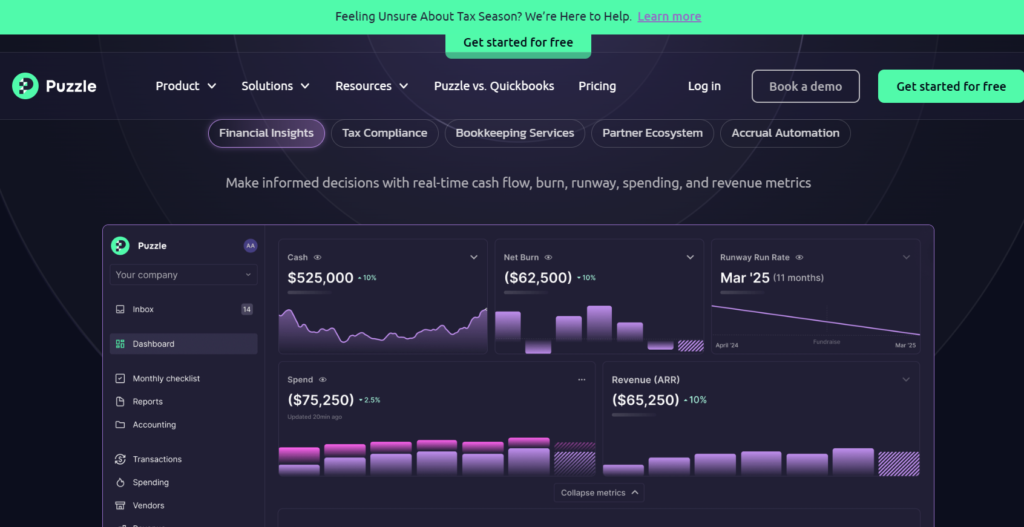Click the Book a demo button
This screenshot has height=527, width=1024.
pos(805,86)
